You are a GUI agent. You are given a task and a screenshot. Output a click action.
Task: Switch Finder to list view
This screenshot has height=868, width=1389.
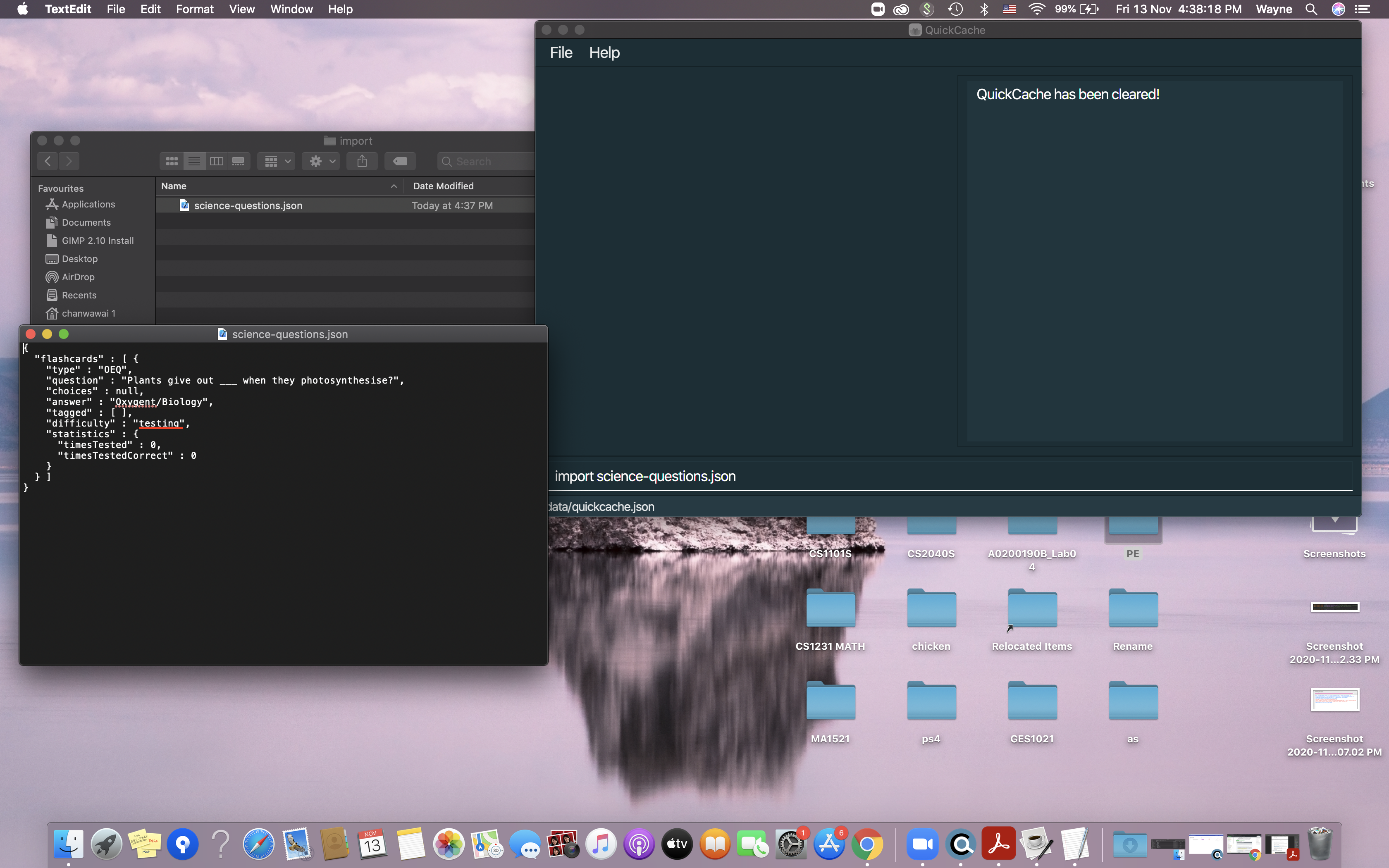[x=194, y=161]
